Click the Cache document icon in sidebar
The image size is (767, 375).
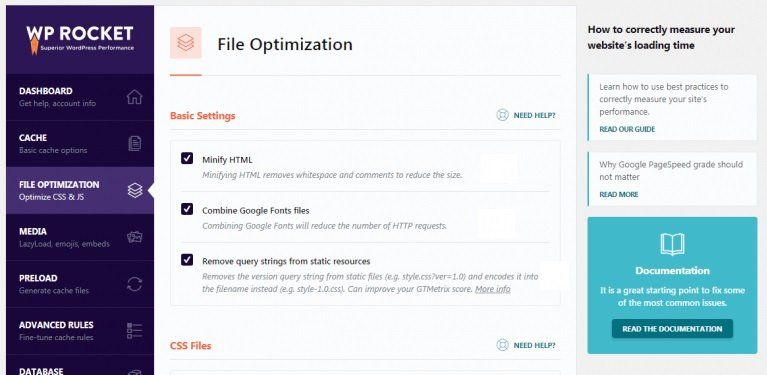pyautogui.click(x=135, y=143)
